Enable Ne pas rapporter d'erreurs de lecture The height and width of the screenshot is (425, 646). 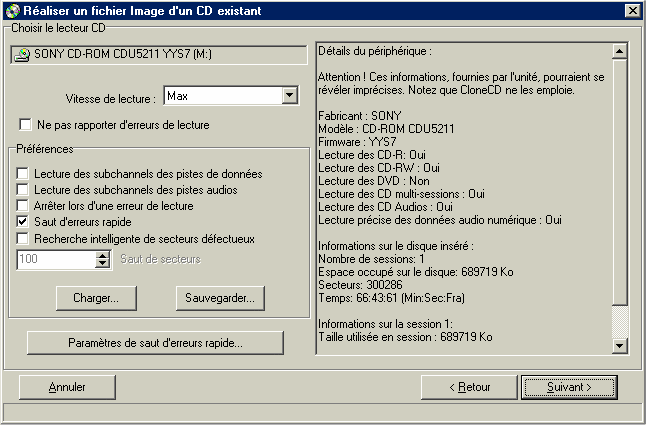click(25, 124)
